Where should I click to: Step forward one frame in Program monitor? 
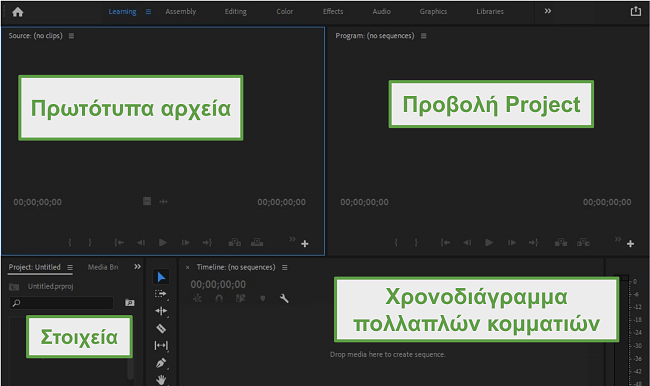(x=512, y=243)
